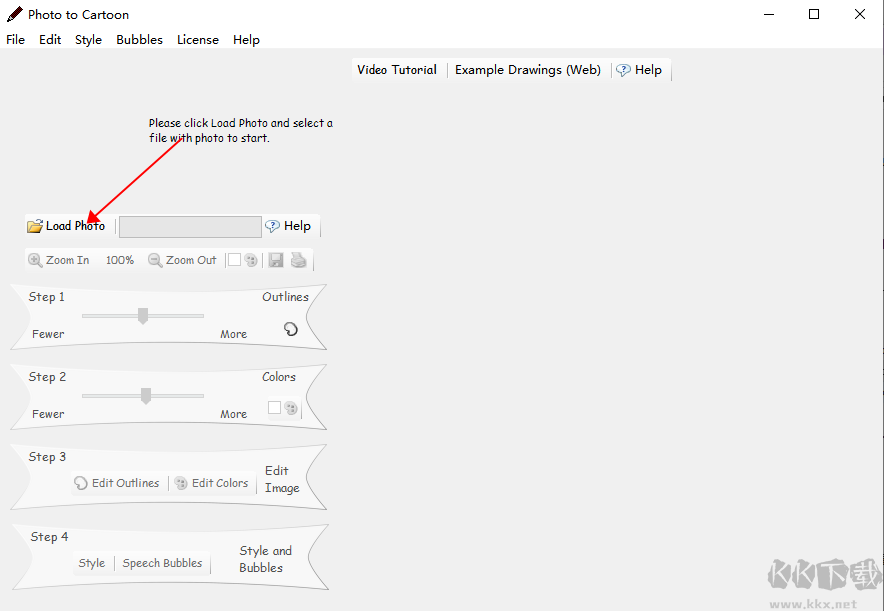Click the Load Photo button
884x611 pixels.
point(66,226)
